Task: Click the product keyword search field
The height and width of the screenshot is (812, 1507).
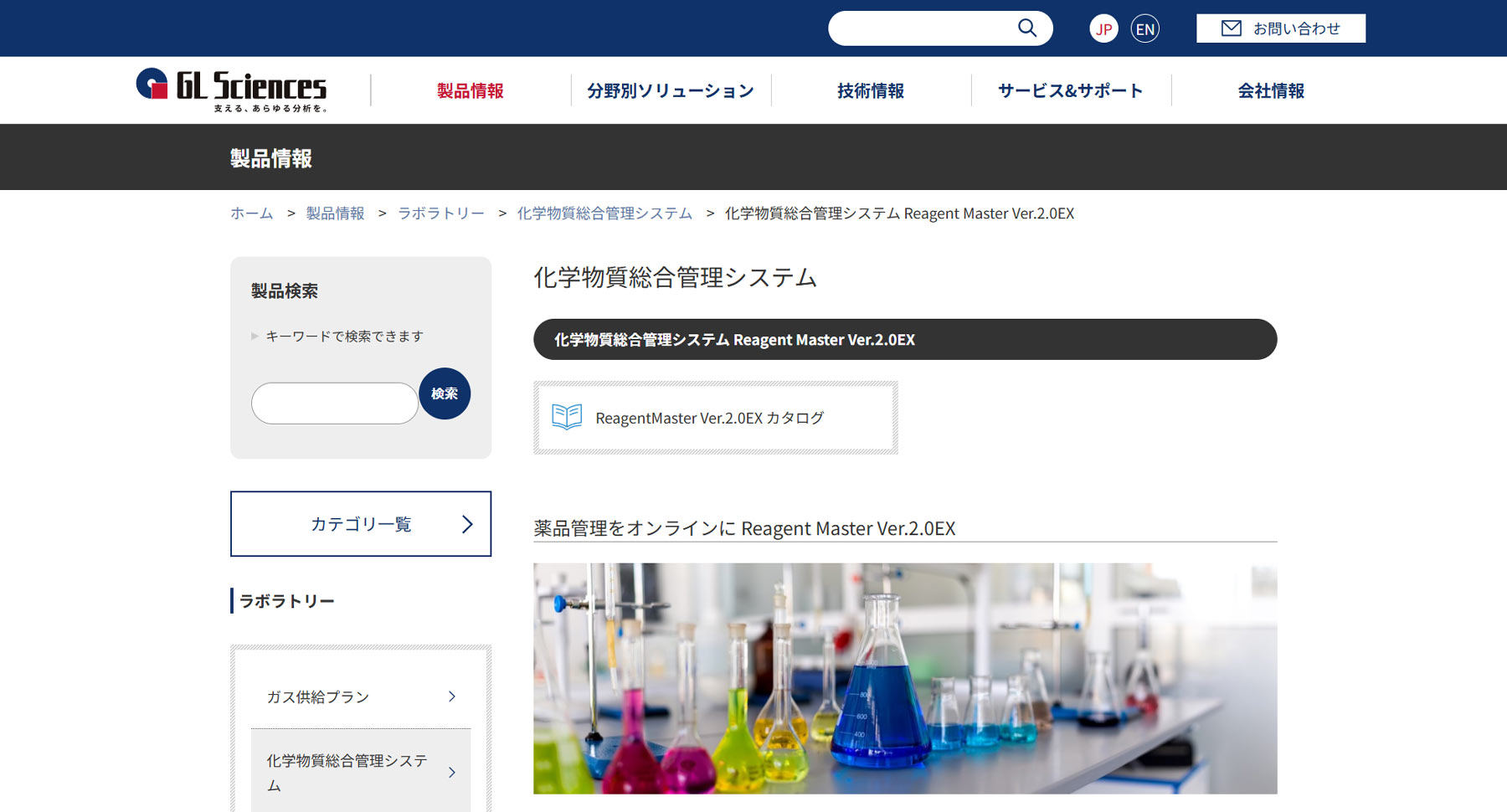Action: point(335,403)
